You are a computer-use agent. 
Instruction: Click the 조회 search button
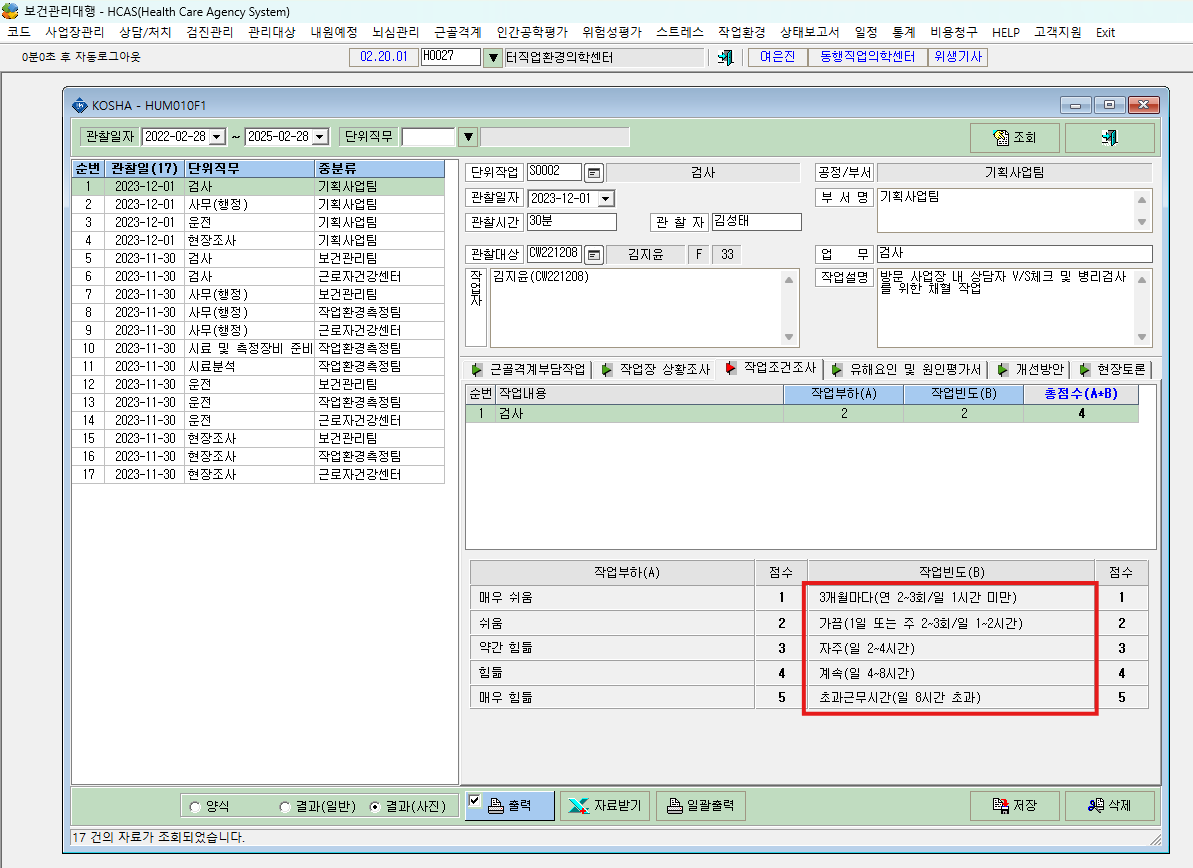pyautogui.click(x=1014, y=137)
